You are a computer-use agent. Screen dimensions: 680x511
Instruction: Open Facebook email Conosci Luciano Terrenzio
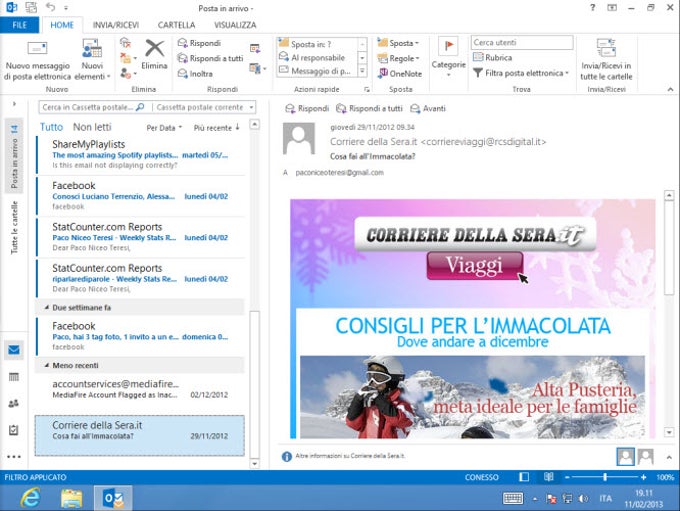pyautogui.click(x=141, y=196)
